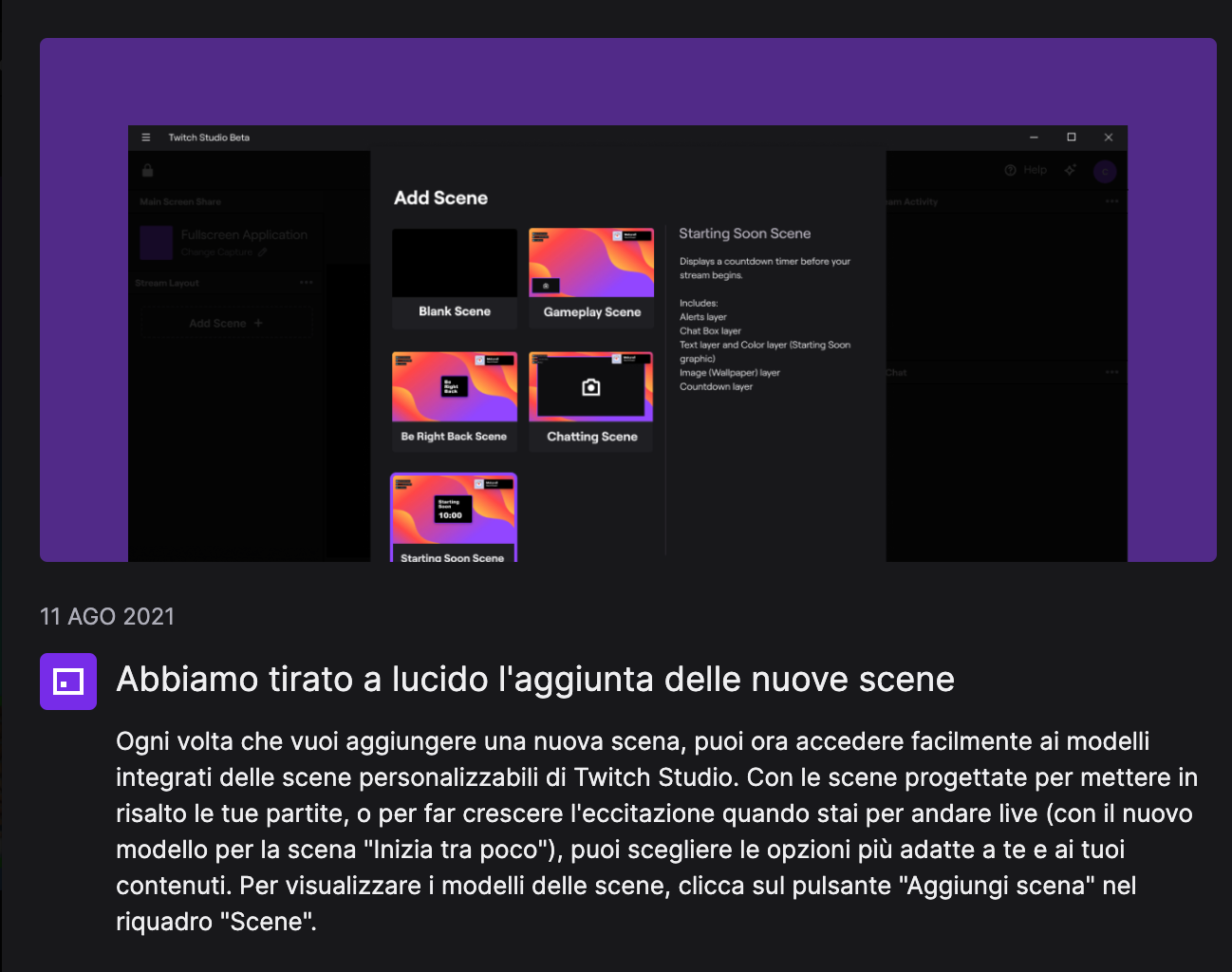Screen dimensions: 1232x972
Task: Click the lock icon in top-left panel
Action: [148, 171]
